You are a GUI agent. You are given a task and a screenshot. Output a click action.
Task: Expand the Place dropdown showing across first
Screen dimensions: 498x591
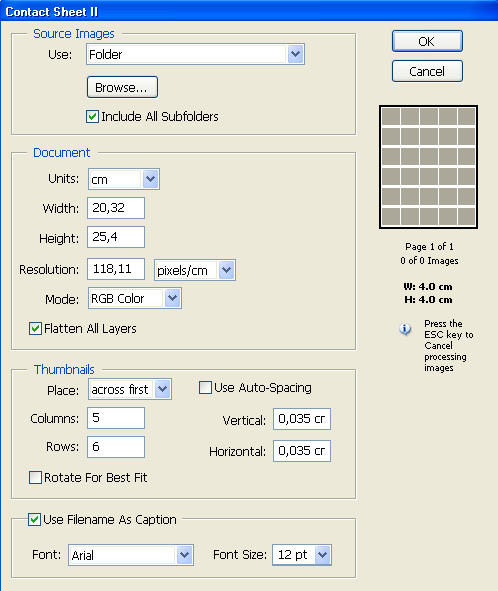click(x=130, y=389)
